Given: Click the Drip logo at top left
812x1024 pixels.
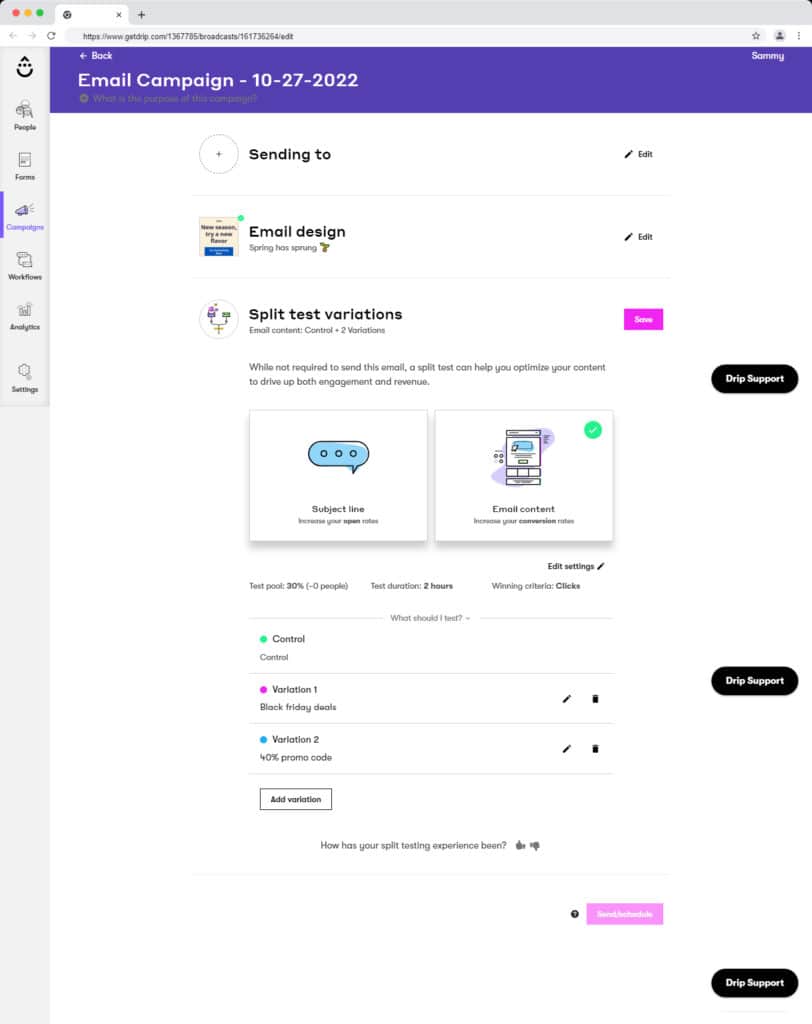Looking at the screenshot, I should click(x=24, y=68).
